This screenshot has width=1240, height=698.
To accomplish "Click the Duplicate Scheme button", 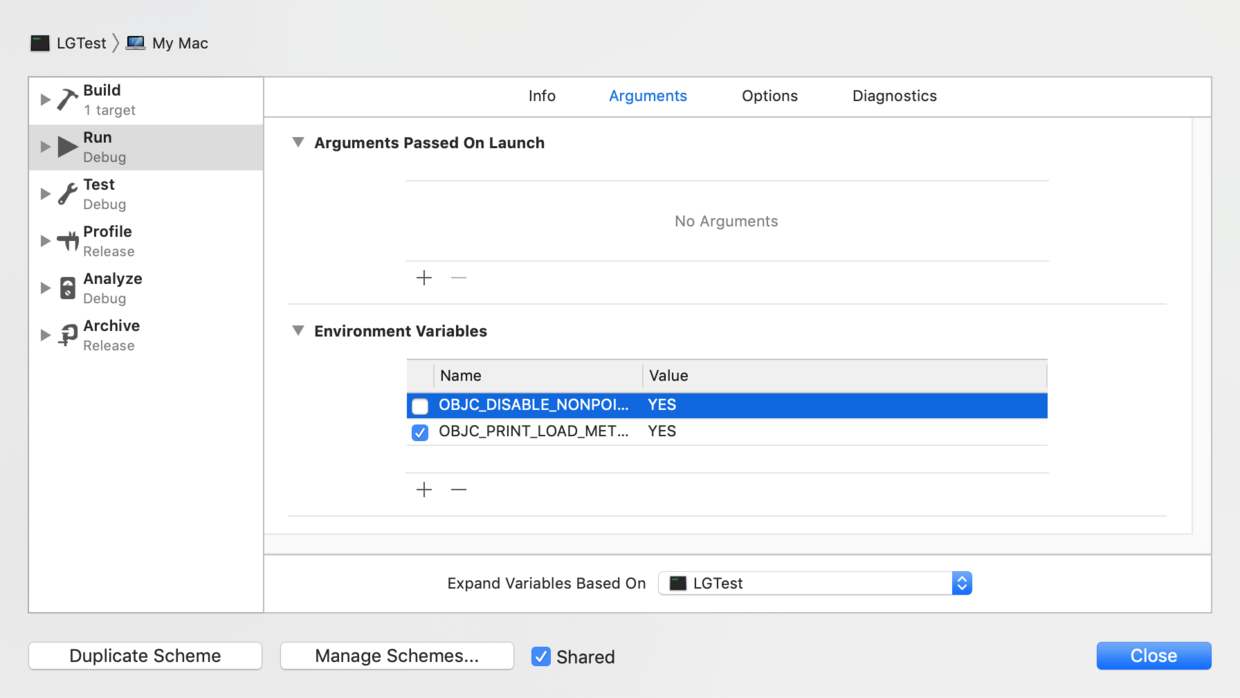I will 145,656.
